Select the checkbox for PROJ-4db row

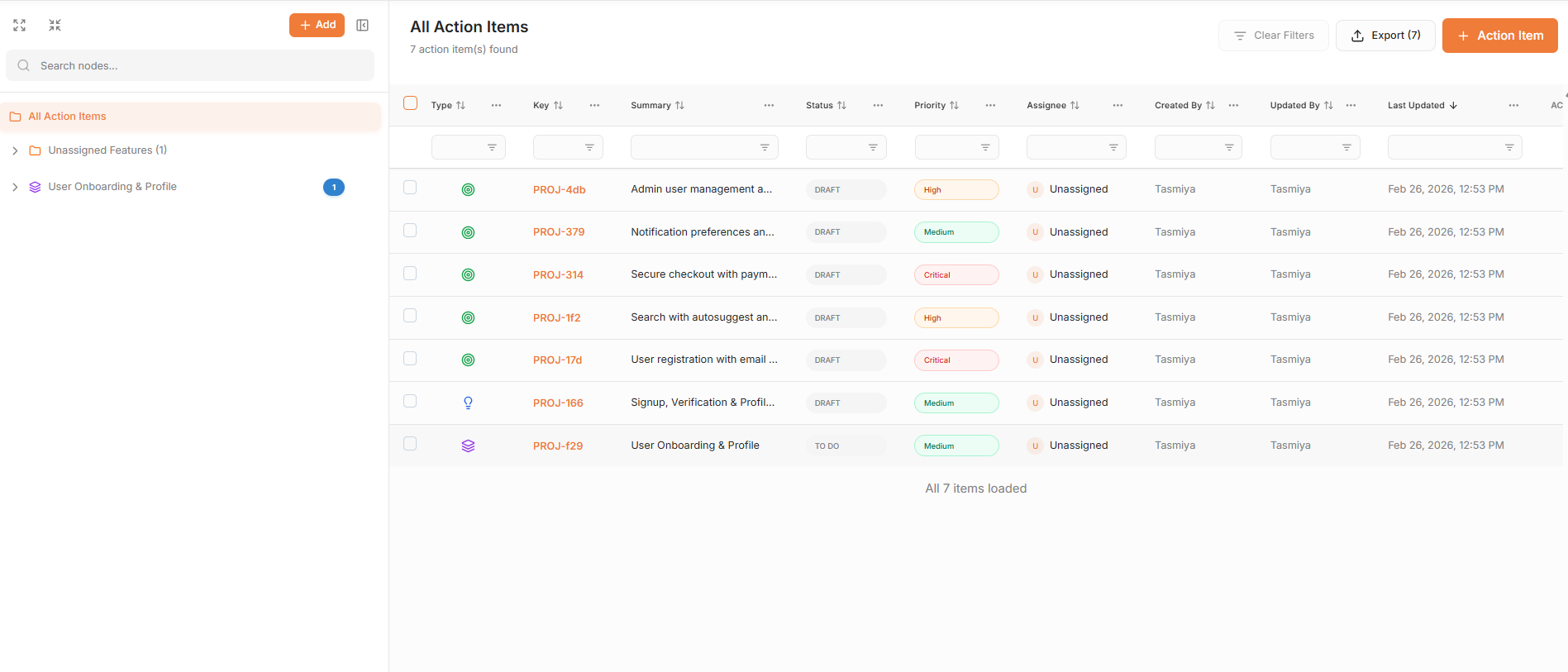[410, 188]
